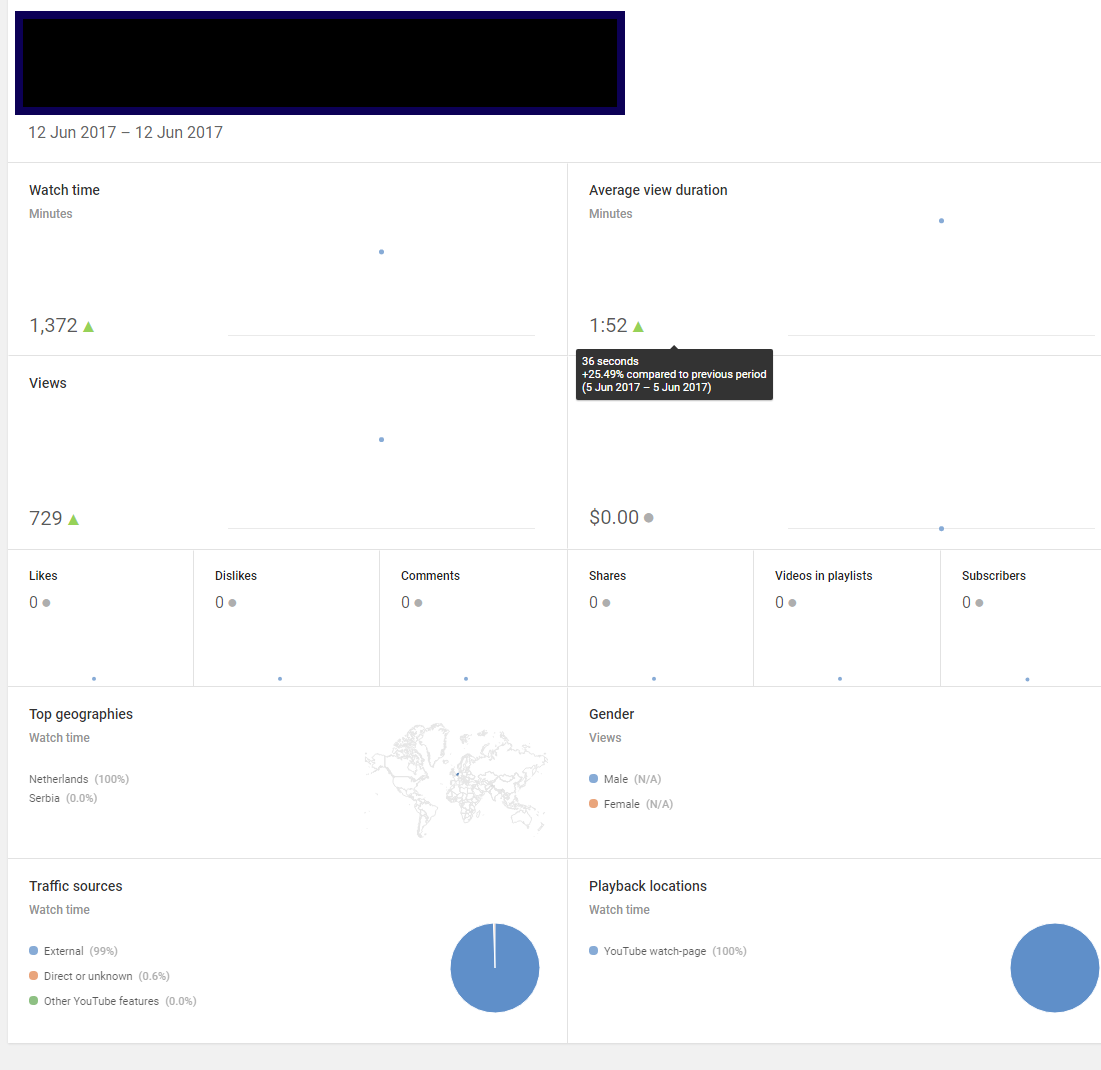Click the Watch time chart data point
The width and height of the screenshot is (1101, 1070).
click(x=381, y=252)
